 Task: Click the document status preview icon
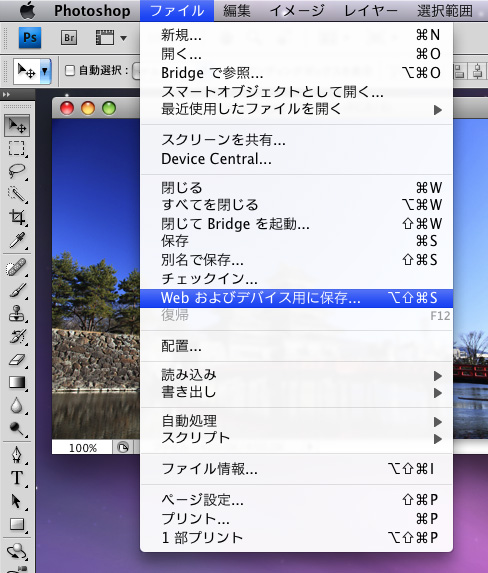(123, 447)
